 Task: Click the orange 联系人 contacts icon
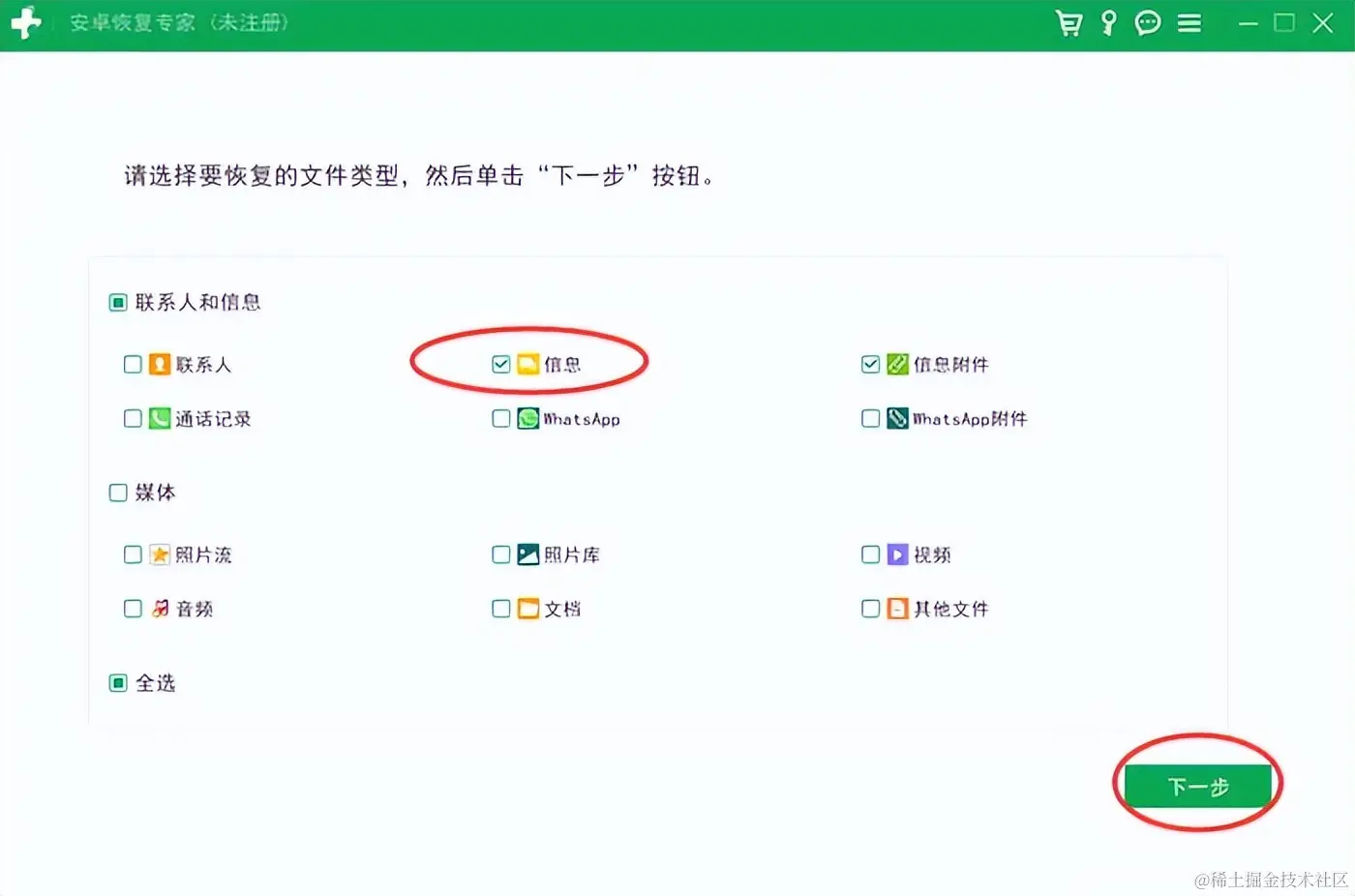click(160, 365)
